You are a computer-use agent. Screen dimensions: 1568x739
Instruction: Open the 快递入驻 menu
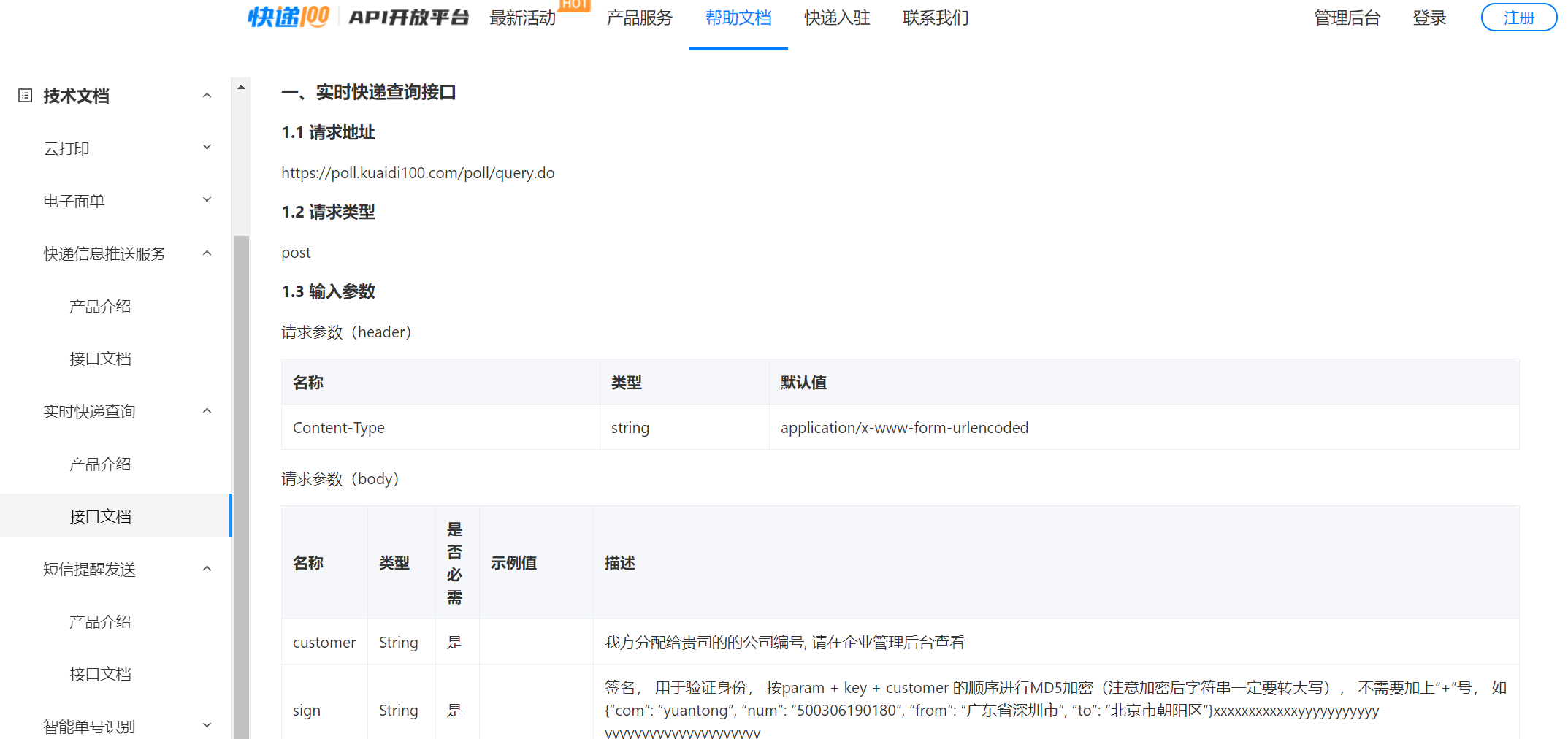pos(836,18)
